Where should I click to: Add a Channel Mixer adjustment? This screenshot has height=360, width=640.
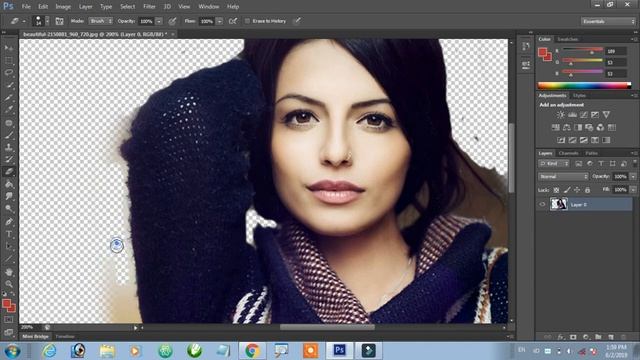600,127
